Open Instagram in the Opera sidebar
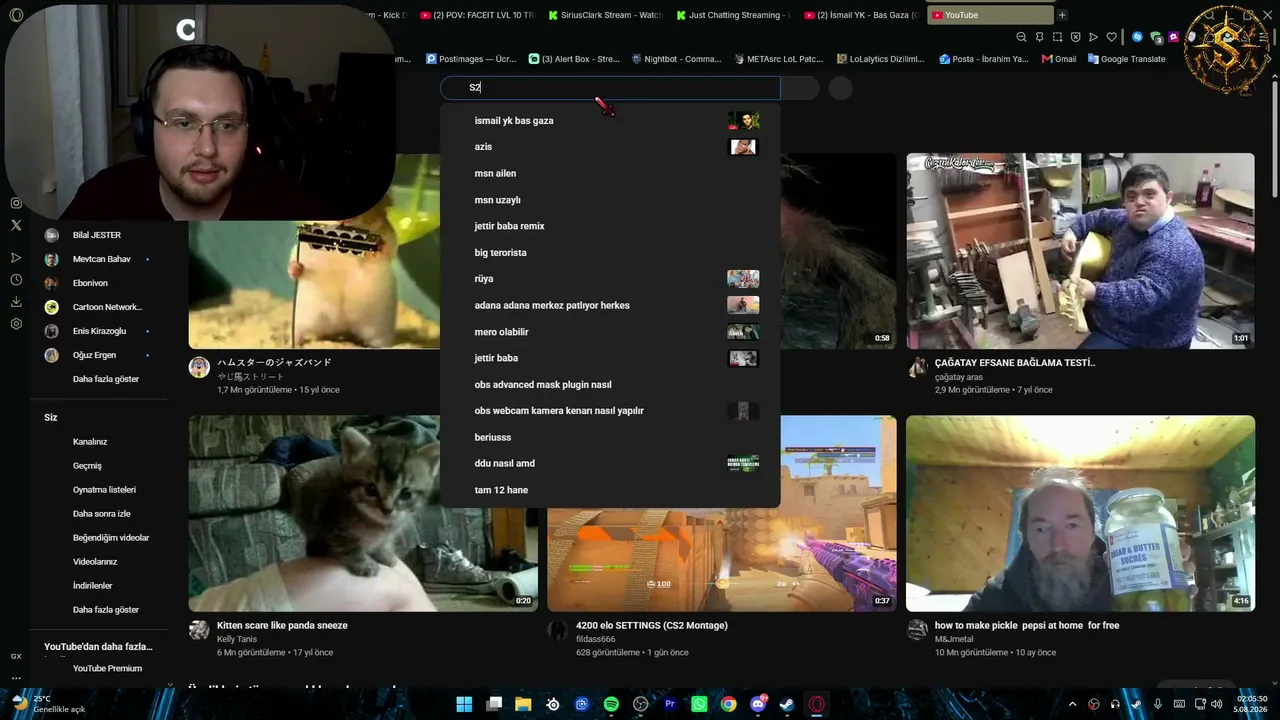 pyautogui.click(x=16, y=203)
